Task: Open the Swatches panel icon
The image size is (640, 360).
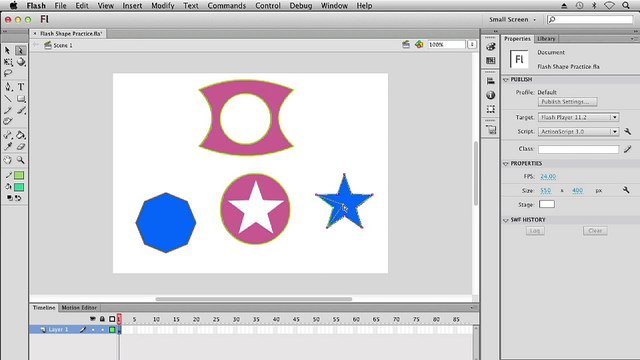Action: tap(491, 60)
